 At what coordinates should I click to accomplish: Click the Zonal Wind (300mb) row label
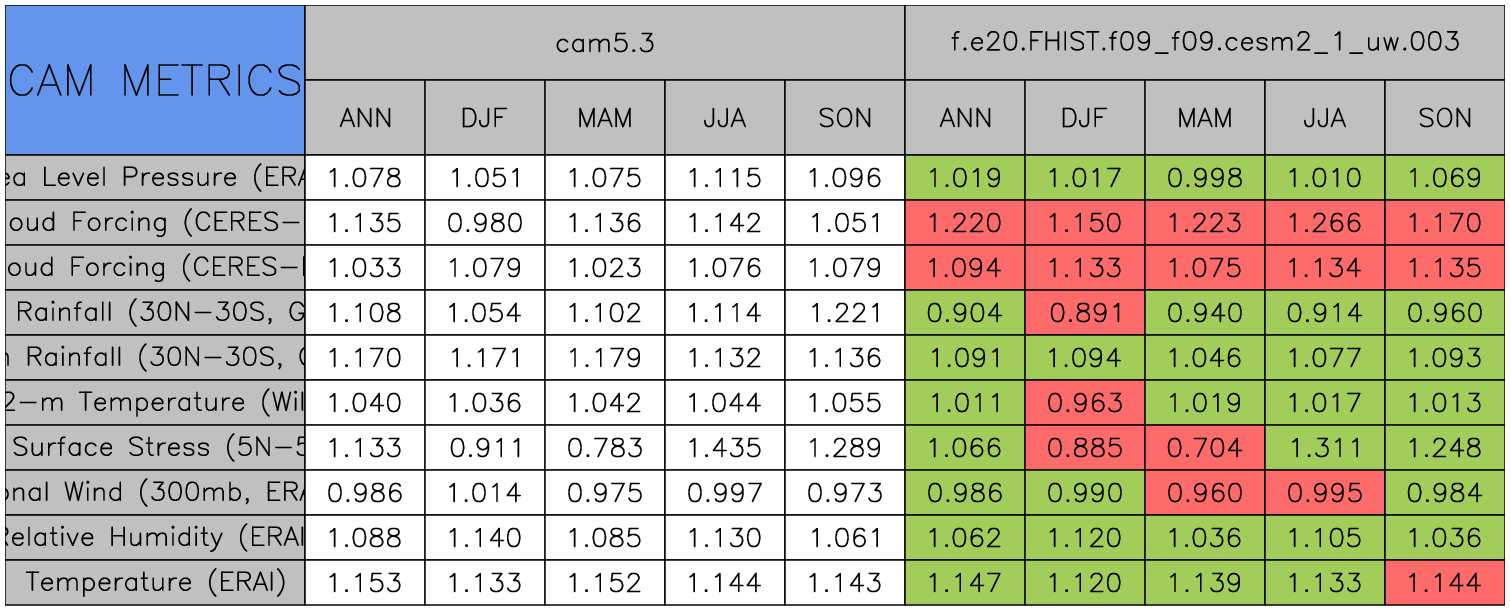point(155,492)
